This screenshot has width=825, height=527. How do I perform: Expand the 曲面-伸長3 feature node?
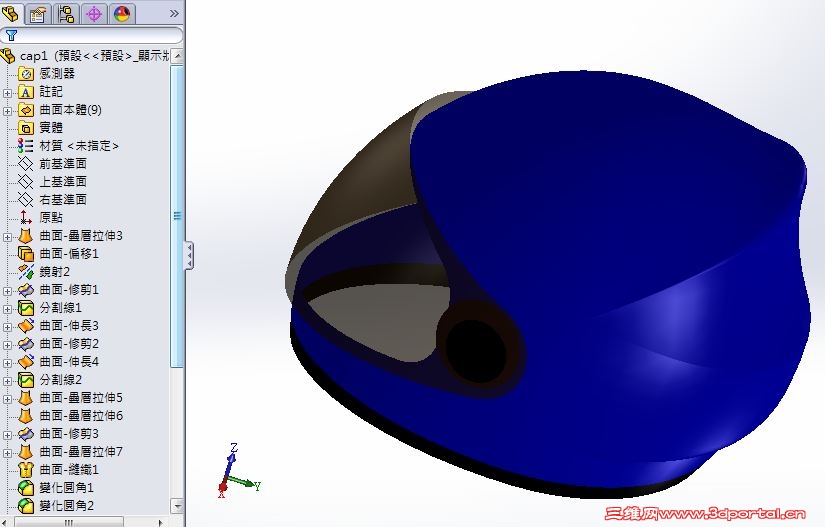point(7,327)
